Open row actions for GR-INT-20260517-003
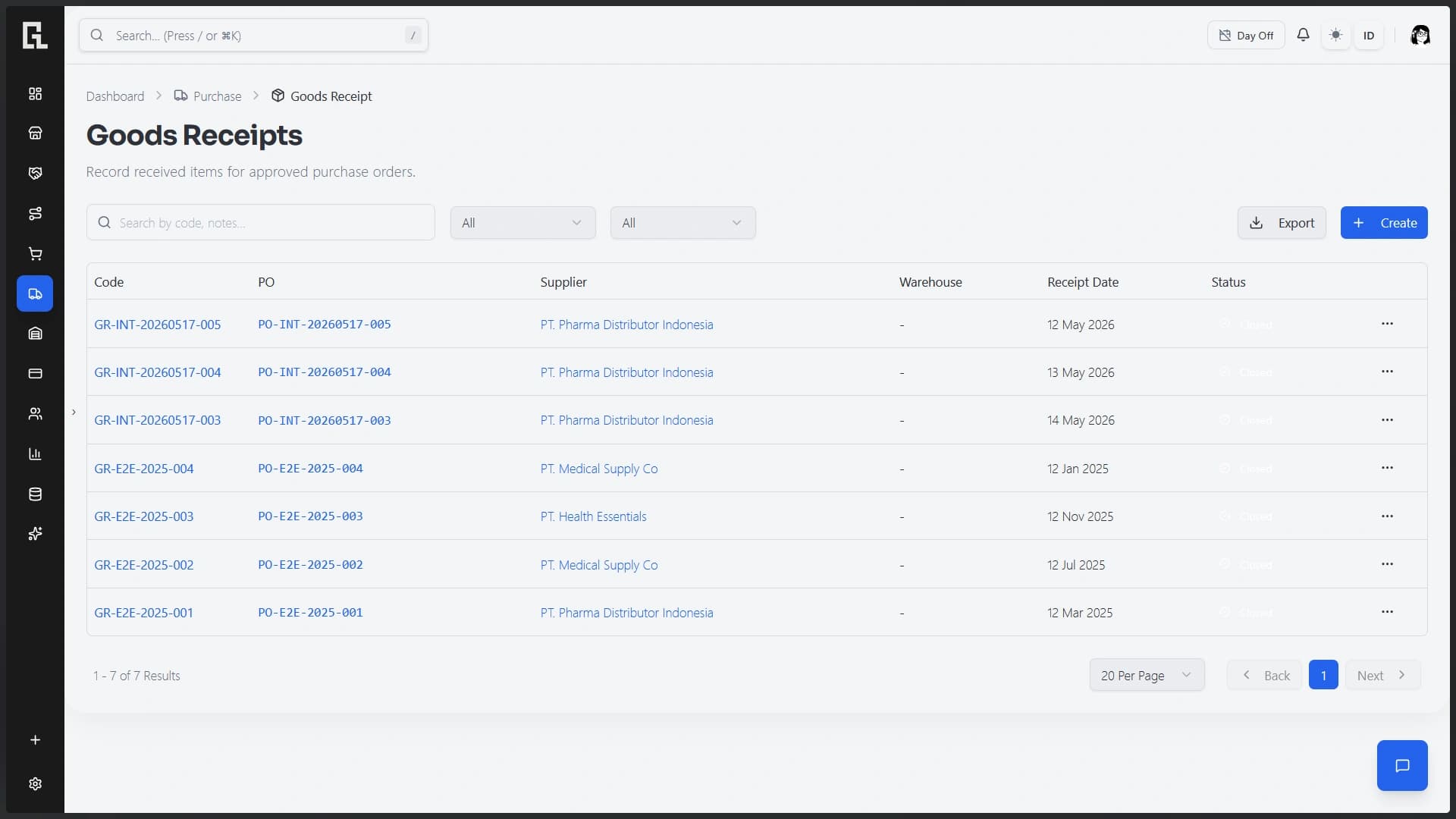 (x=1387, y=420)
